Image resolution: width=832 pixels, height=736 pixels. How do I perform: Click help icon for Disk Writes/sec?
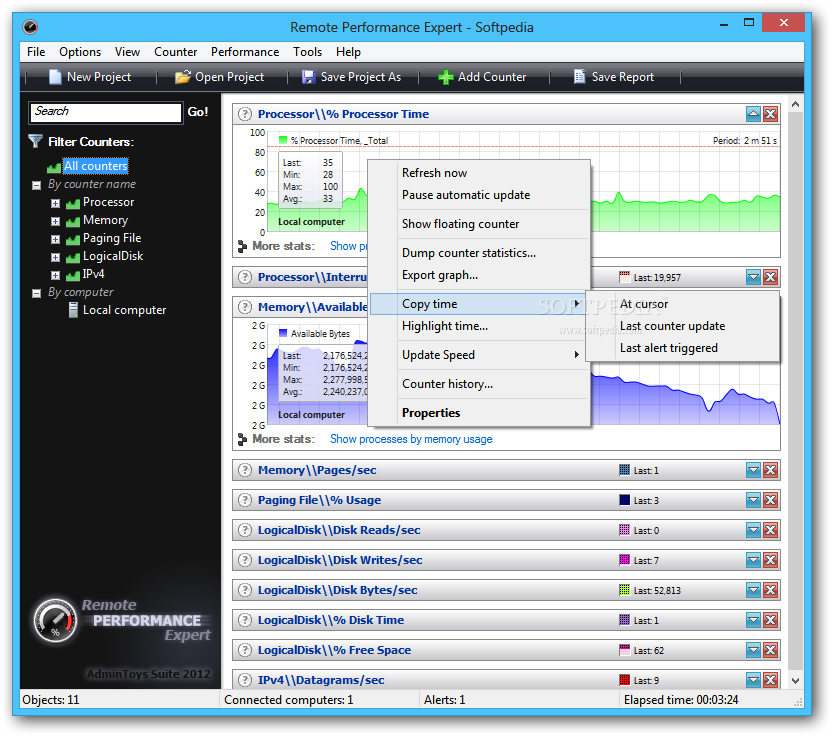coord(245,560)
